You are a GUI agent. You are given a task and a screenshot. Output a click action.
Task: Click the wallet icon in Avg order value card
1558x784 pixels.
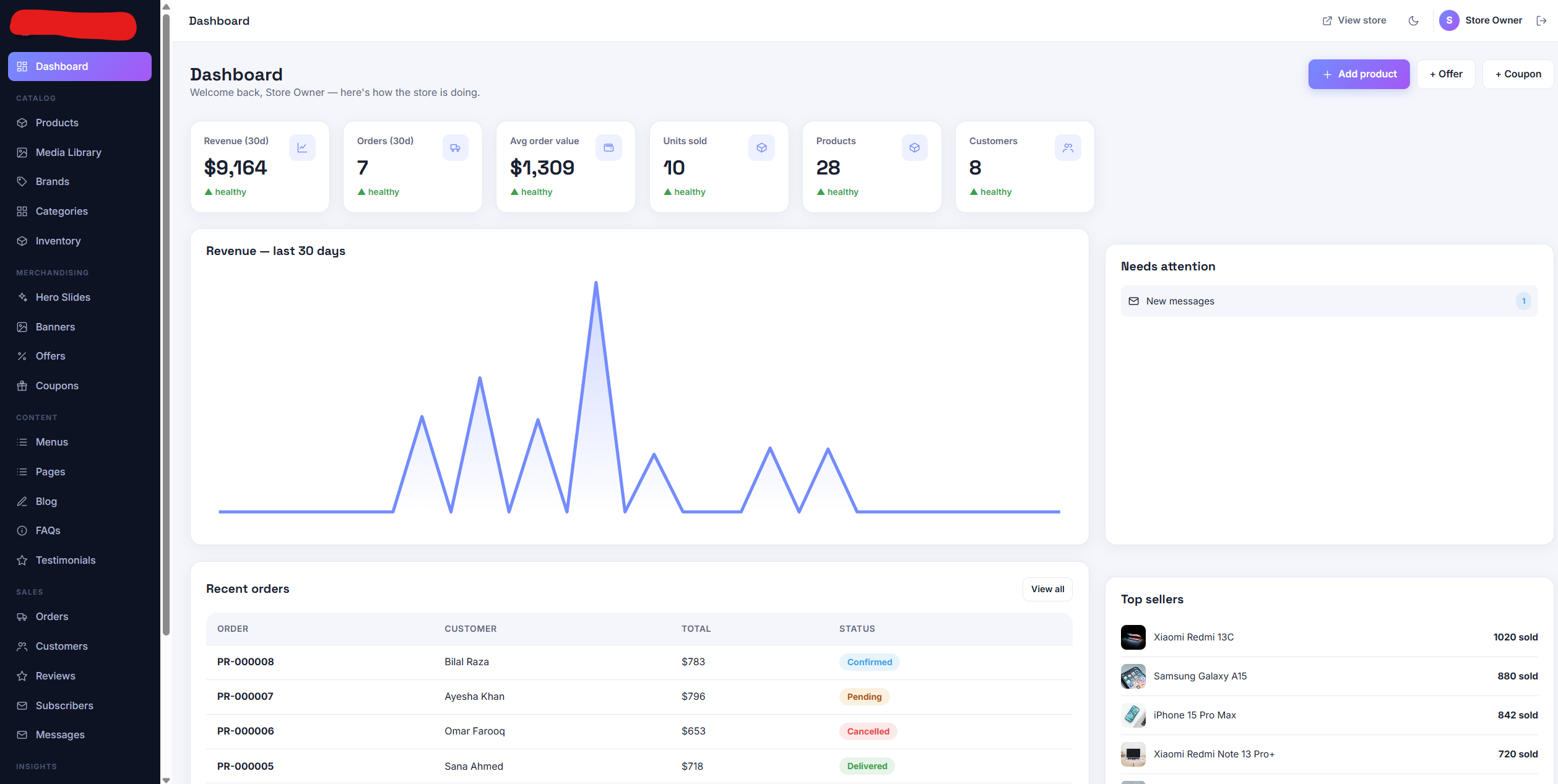click(608, 148)
